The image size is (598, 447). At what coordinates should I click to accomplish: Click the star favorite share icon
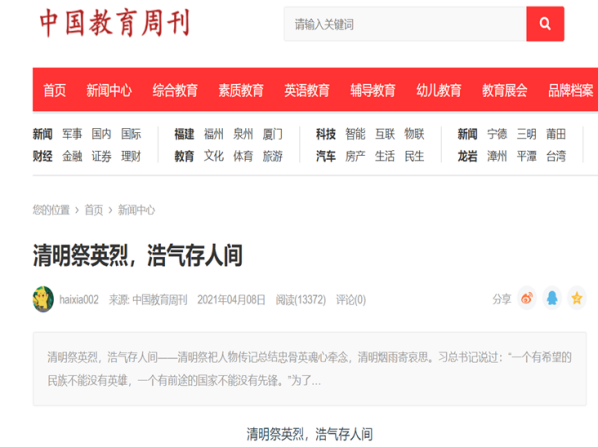pos(577,298)
